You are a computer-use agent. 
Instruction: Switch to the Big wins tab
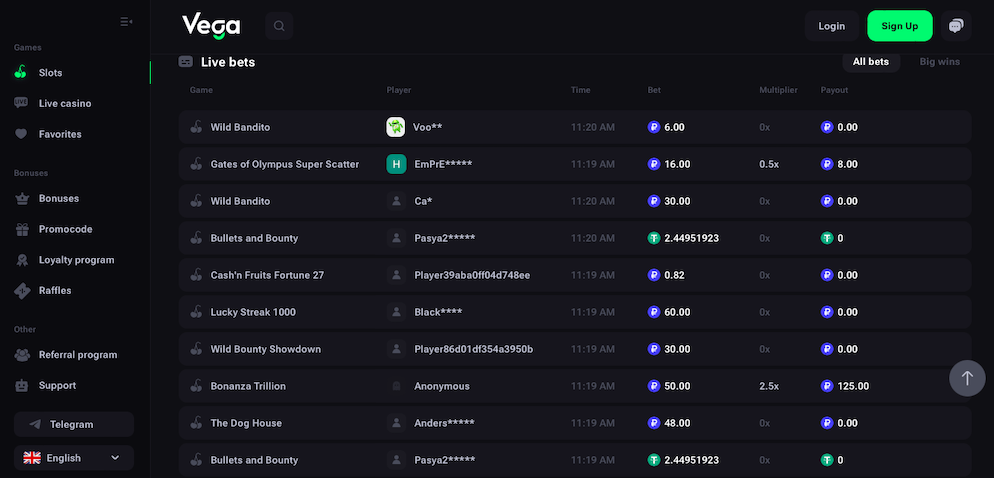[939, 62]
